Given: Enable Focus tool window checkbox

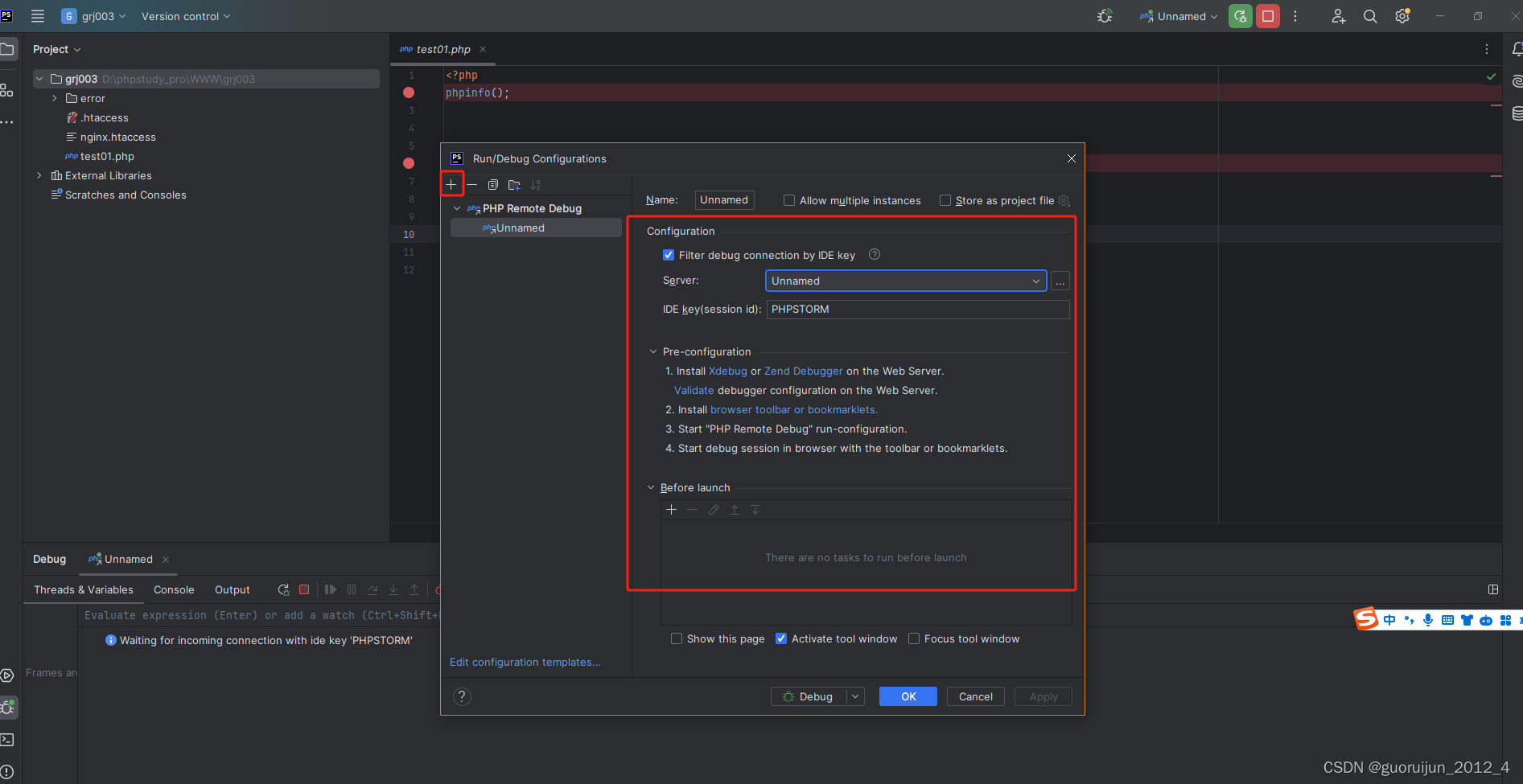Looking at the screenshot, I should coord(914,639).
